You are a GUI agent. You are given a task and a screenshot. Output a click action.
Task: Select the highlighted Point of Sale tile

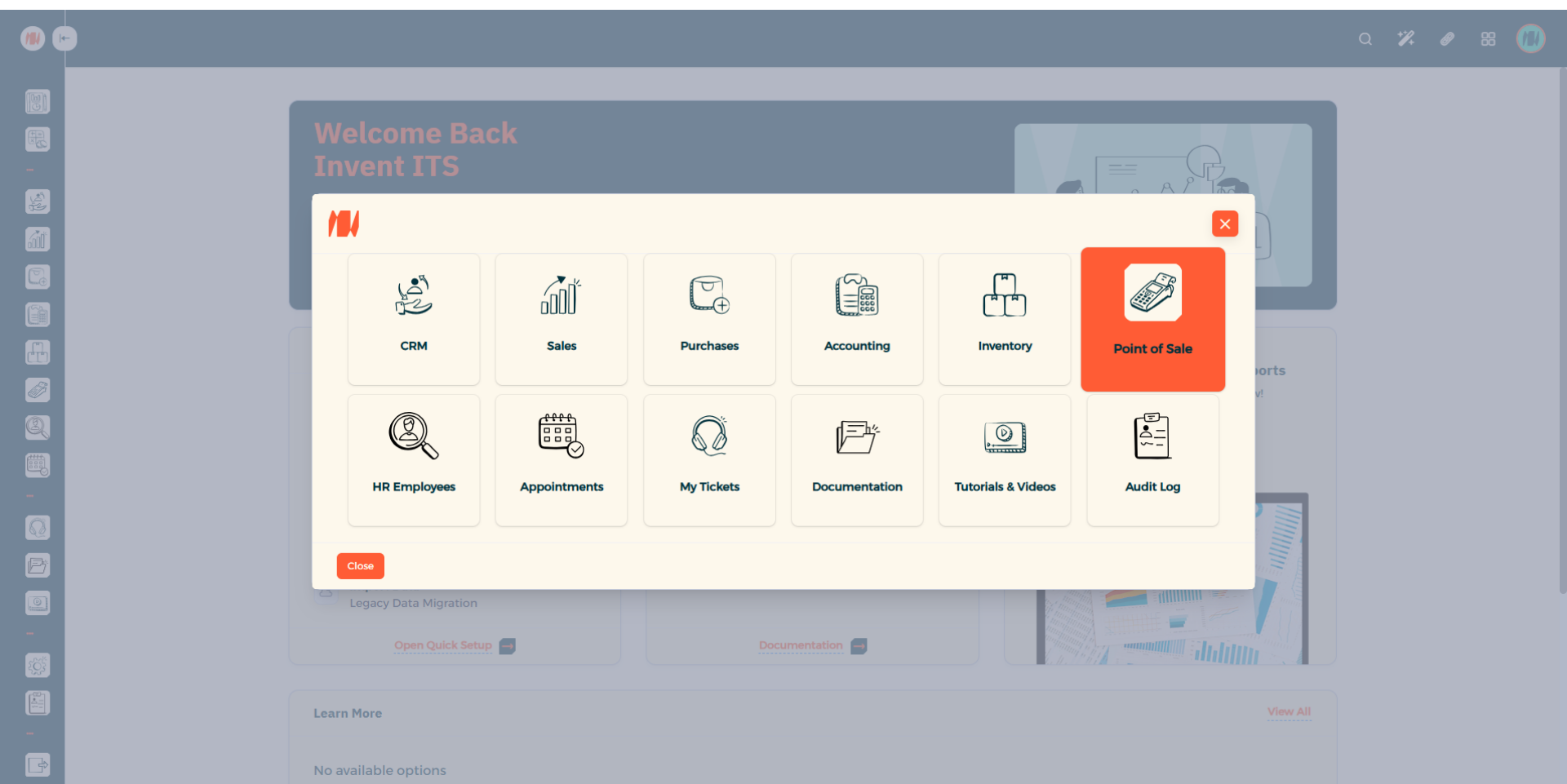(x=1152, y=319)
